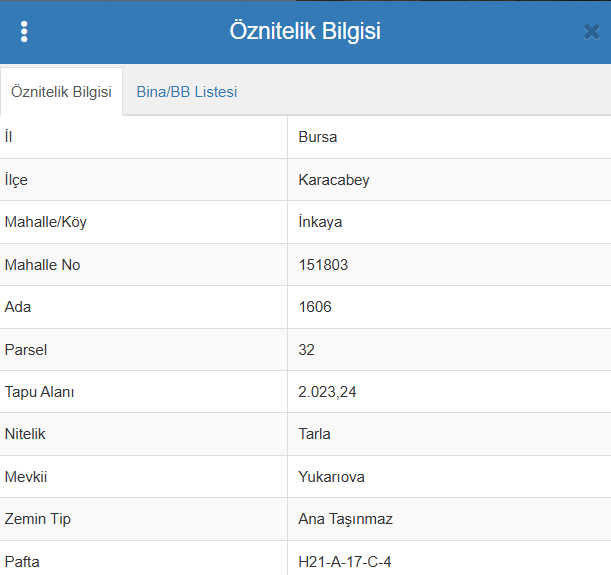Close the Öznitelik Bilgisi panel
Image resolution: width=611 pixels, height=575 pixels.
point(592,32)
